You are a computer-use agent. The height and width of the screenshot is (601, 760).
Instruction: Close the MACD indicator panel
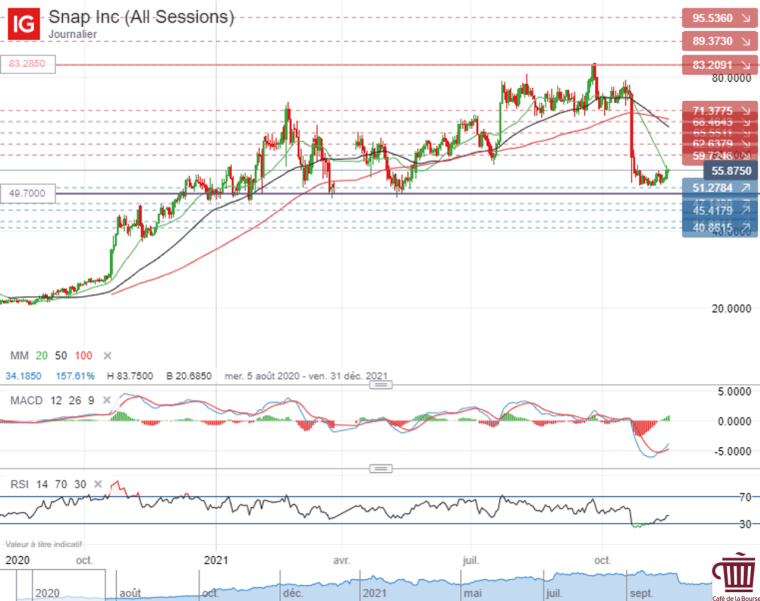107,400
